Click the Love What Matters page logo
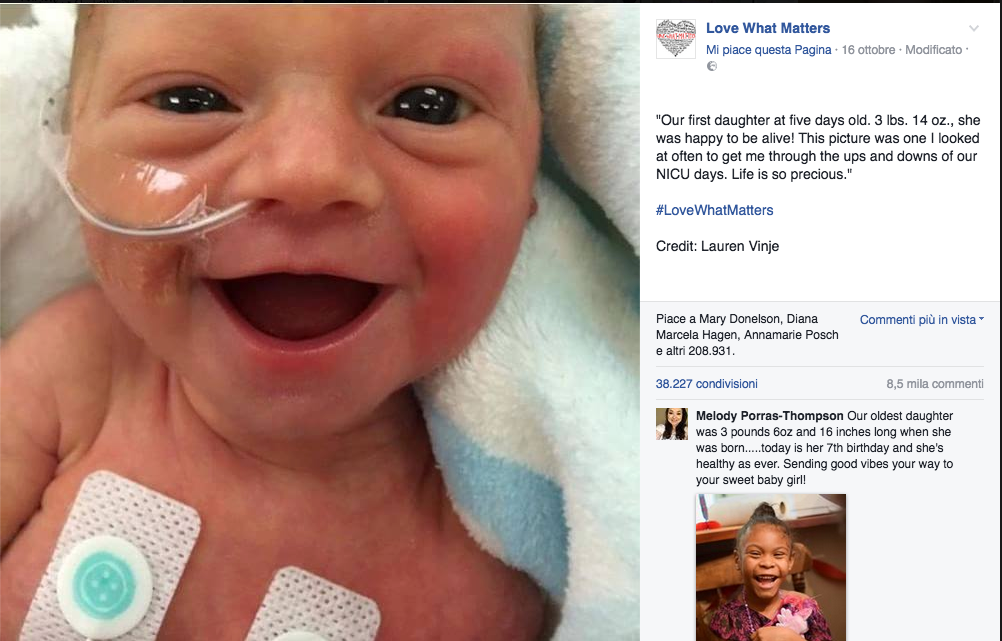 coord(675,38)
